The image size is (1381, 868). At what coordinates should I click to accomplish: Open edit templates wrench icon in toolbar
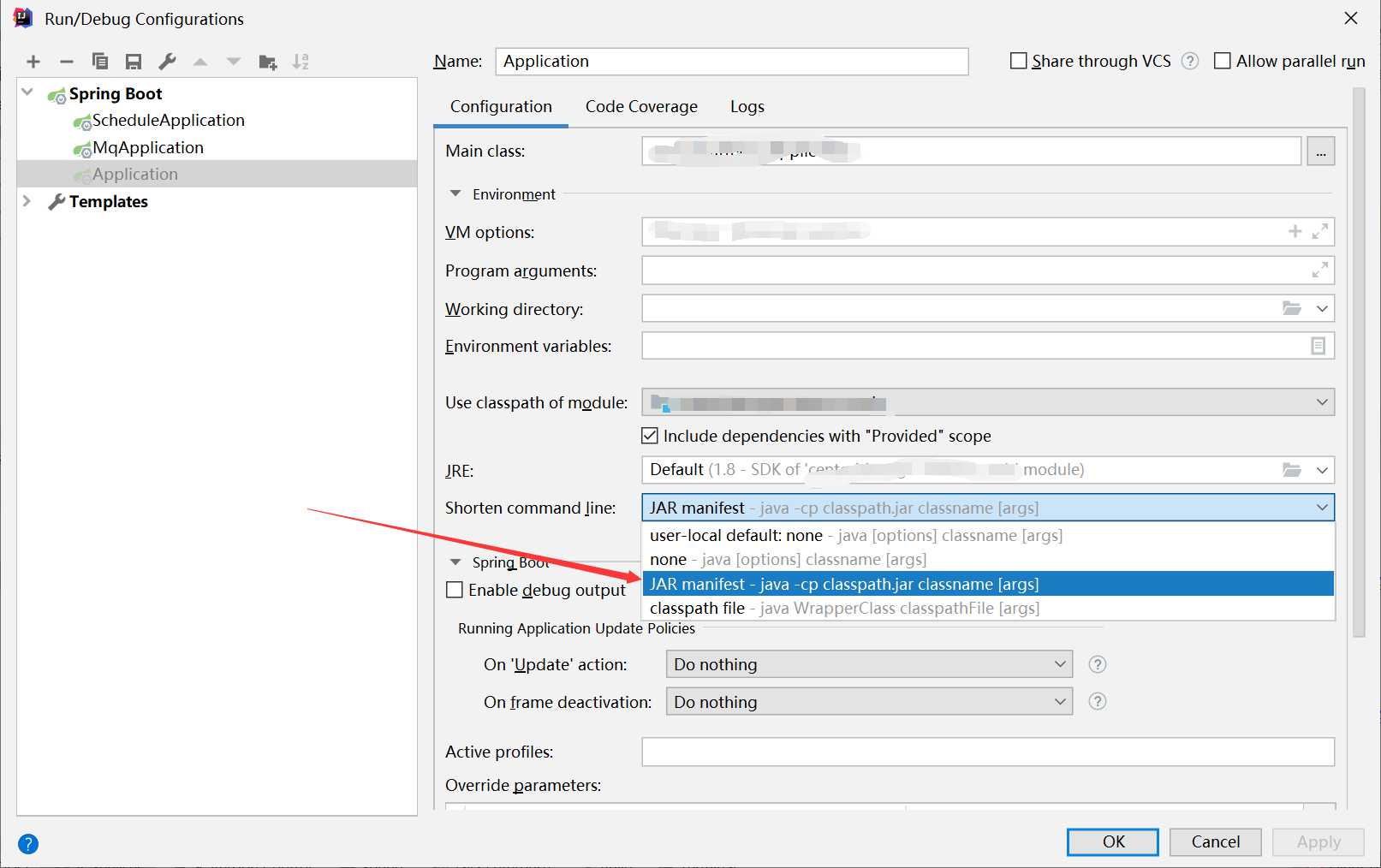[x=167, y=62]
